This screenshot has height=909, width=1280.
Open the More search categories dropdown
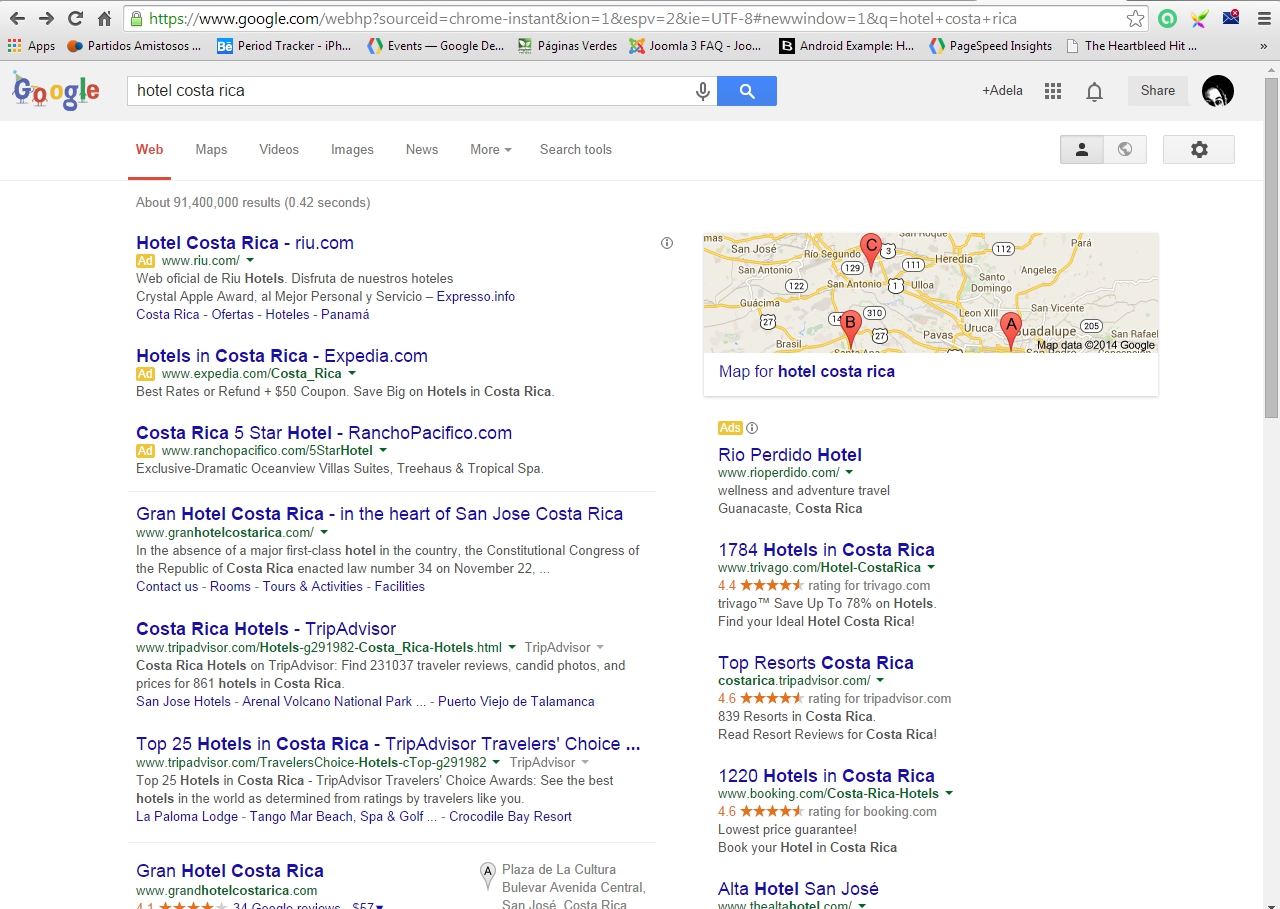489,149
